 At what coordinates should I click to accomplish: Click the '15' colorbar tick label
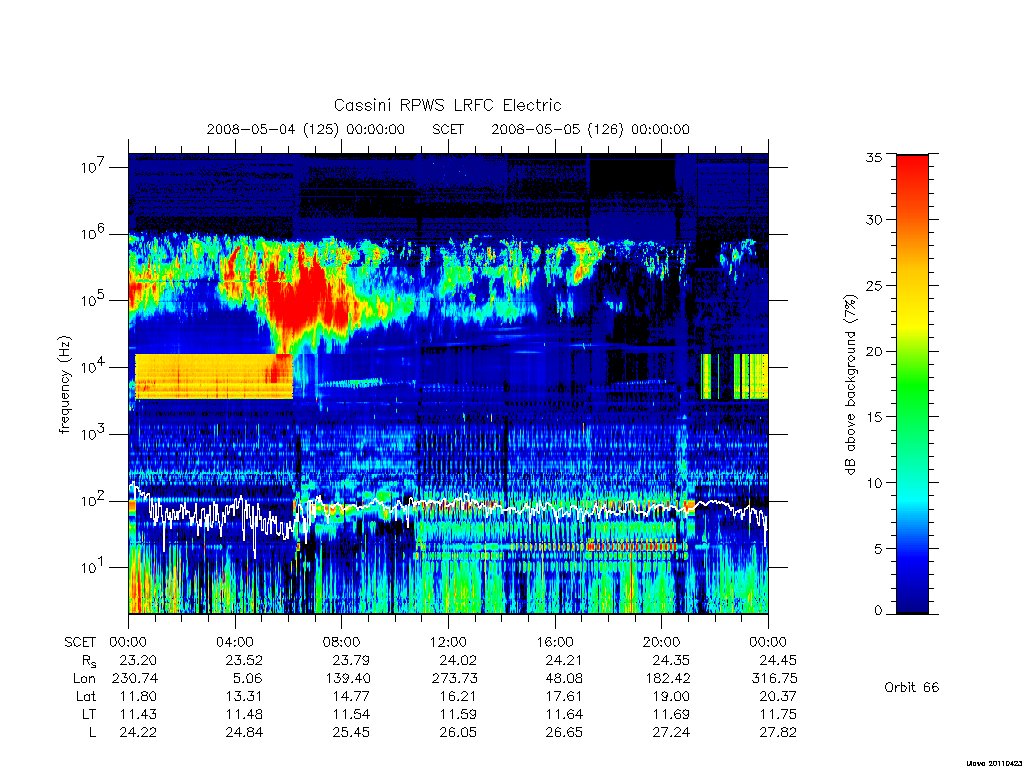[x=873, y=416]
